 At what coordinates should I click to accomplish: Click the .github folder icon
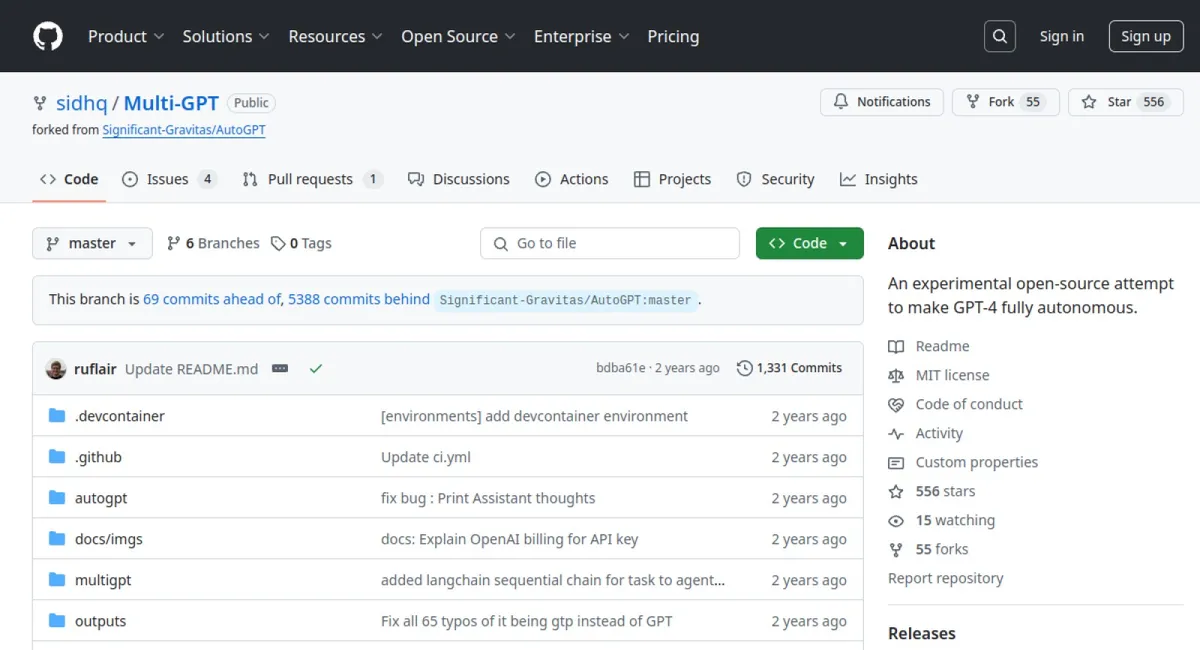point(57,457)
